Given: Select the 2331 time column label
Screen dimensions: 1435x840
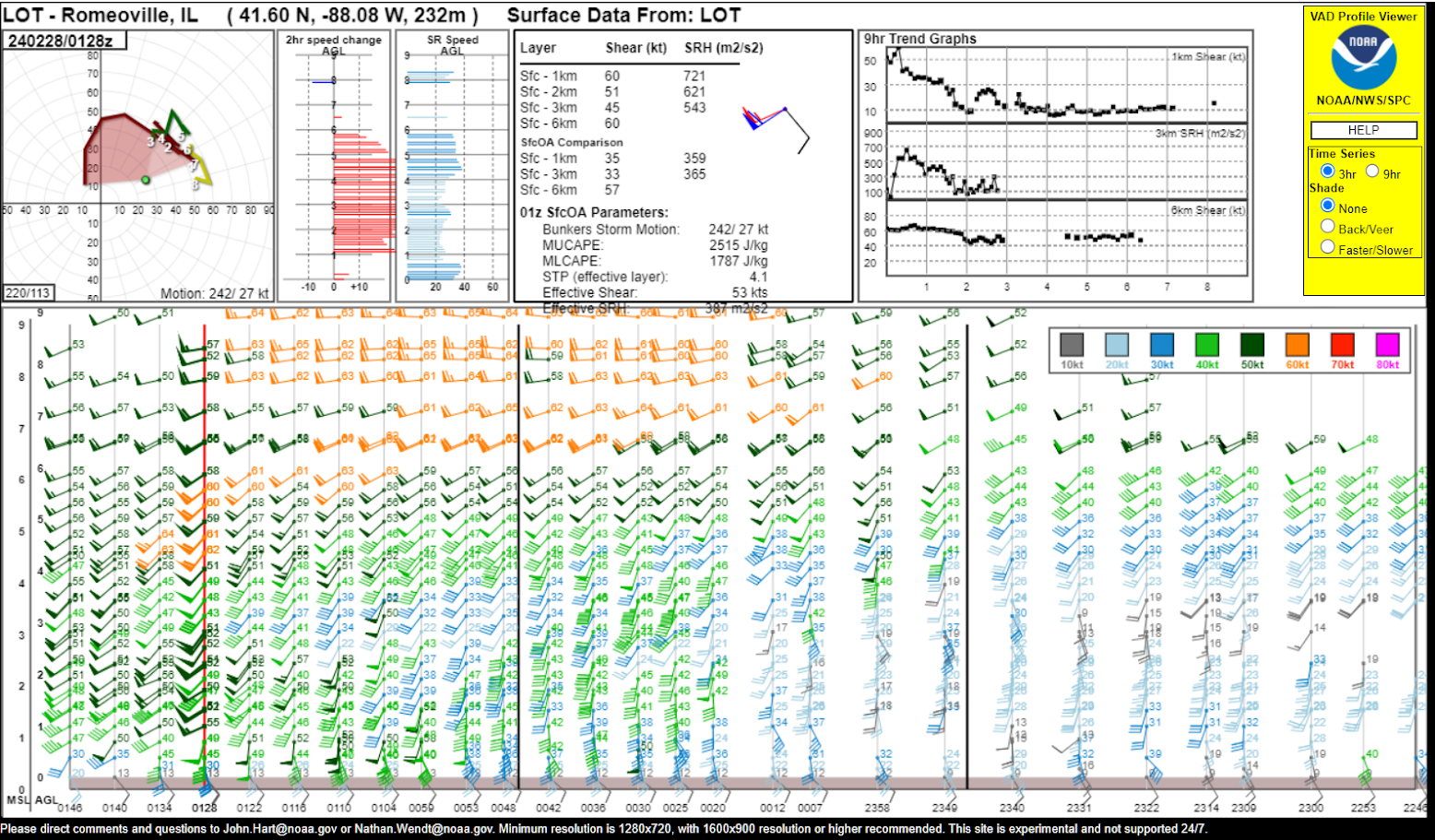Looking at the screenshot, I should (1079, 808).
